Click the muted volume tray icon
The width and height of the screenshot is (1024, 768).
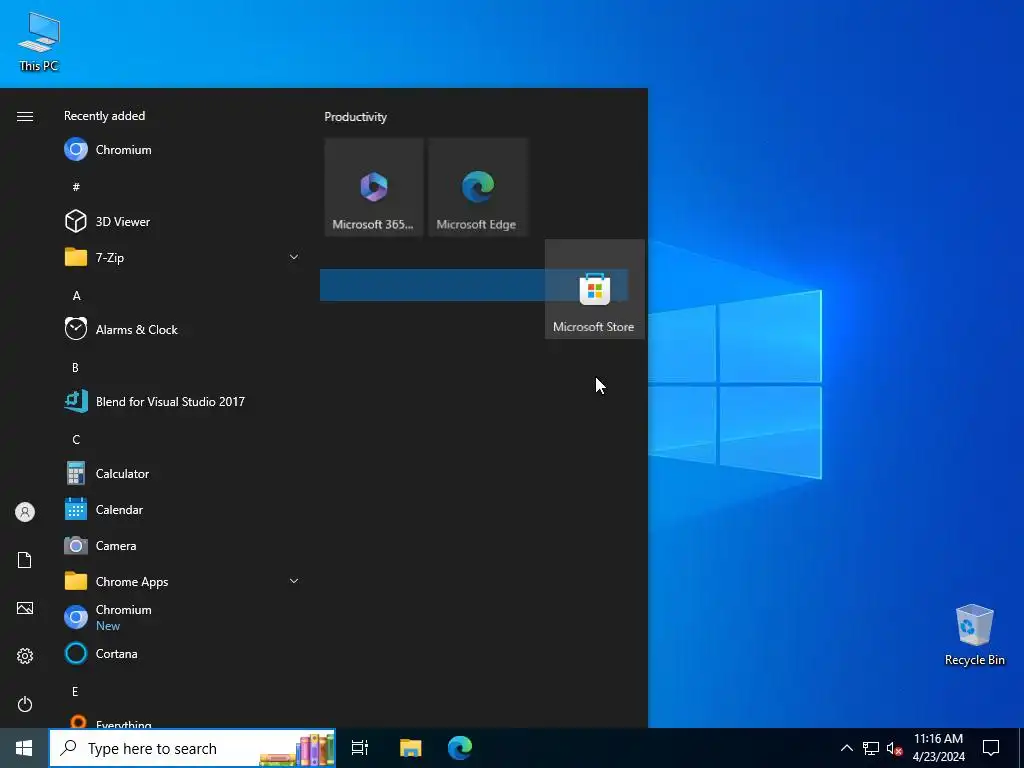(894, 748)
